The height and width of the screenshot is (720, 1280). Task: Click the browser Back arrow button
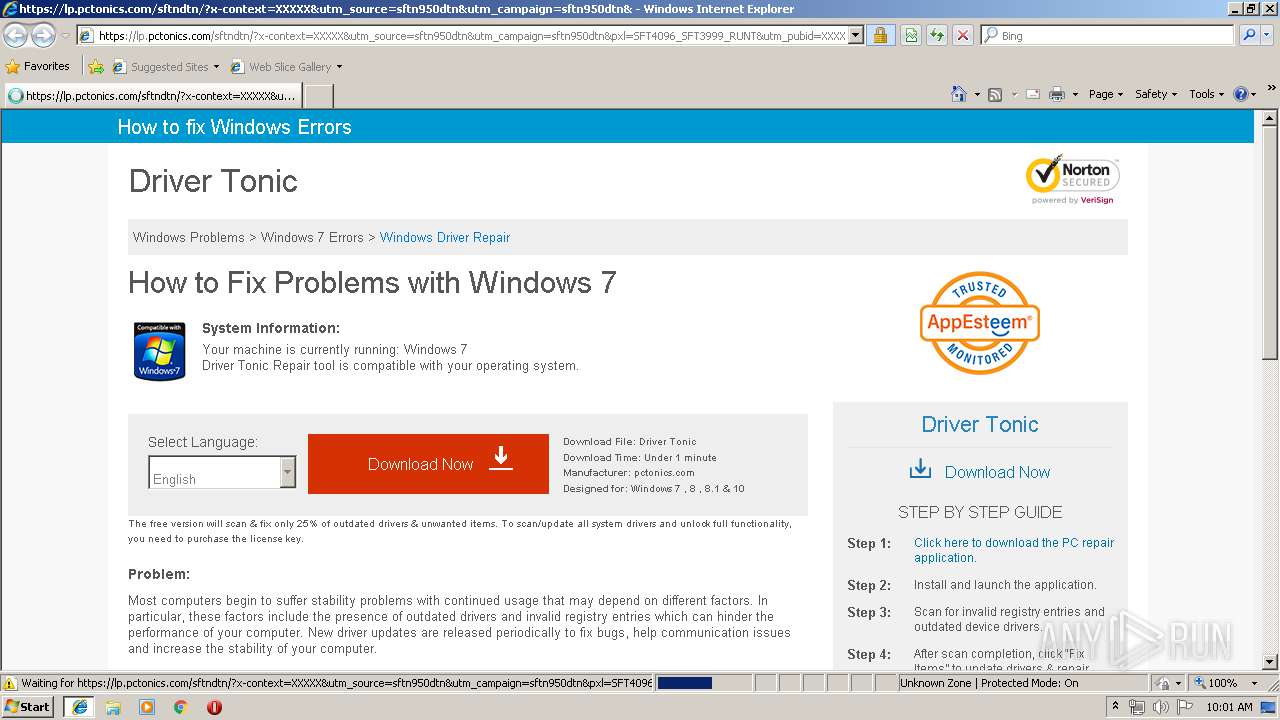(15, 35)
